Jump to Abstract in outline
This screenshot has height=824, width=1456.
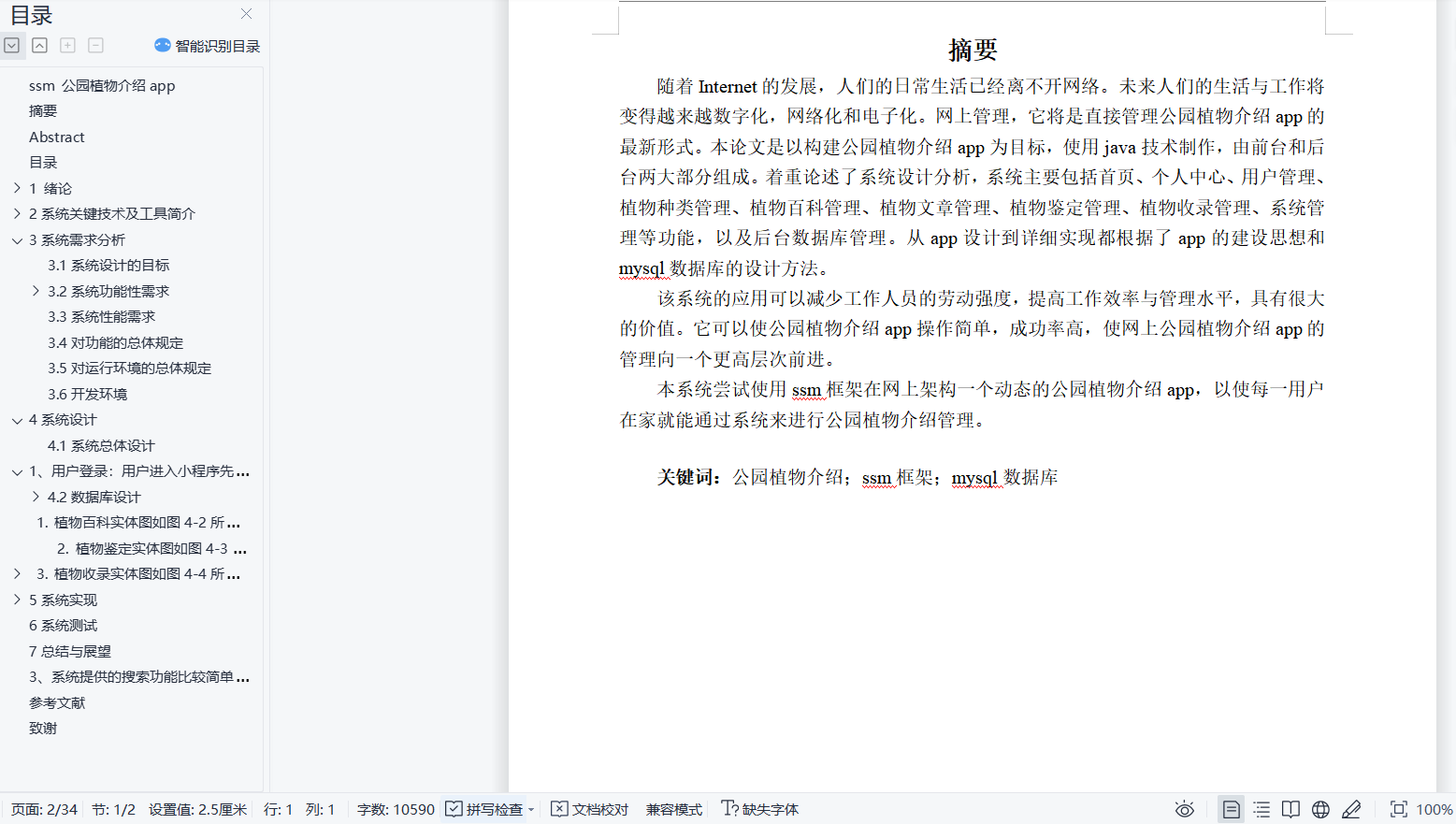(x=56, y=137)
